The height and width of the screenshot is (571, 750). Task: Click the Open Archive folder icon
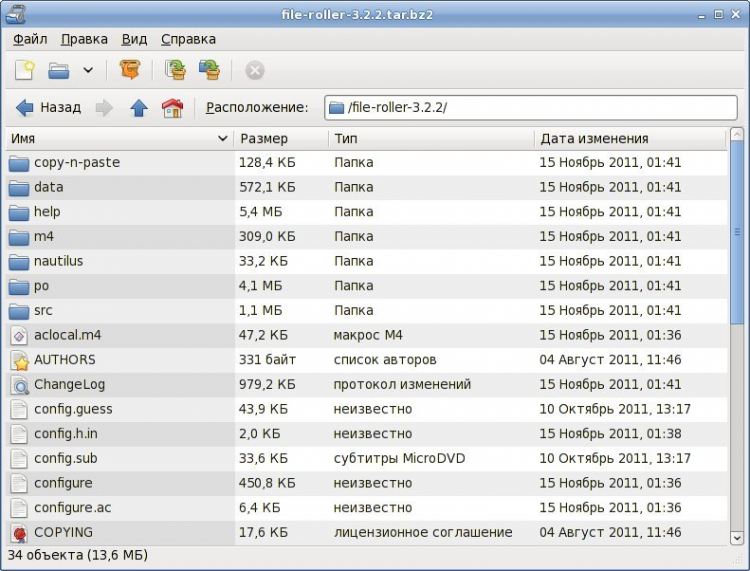59,70
